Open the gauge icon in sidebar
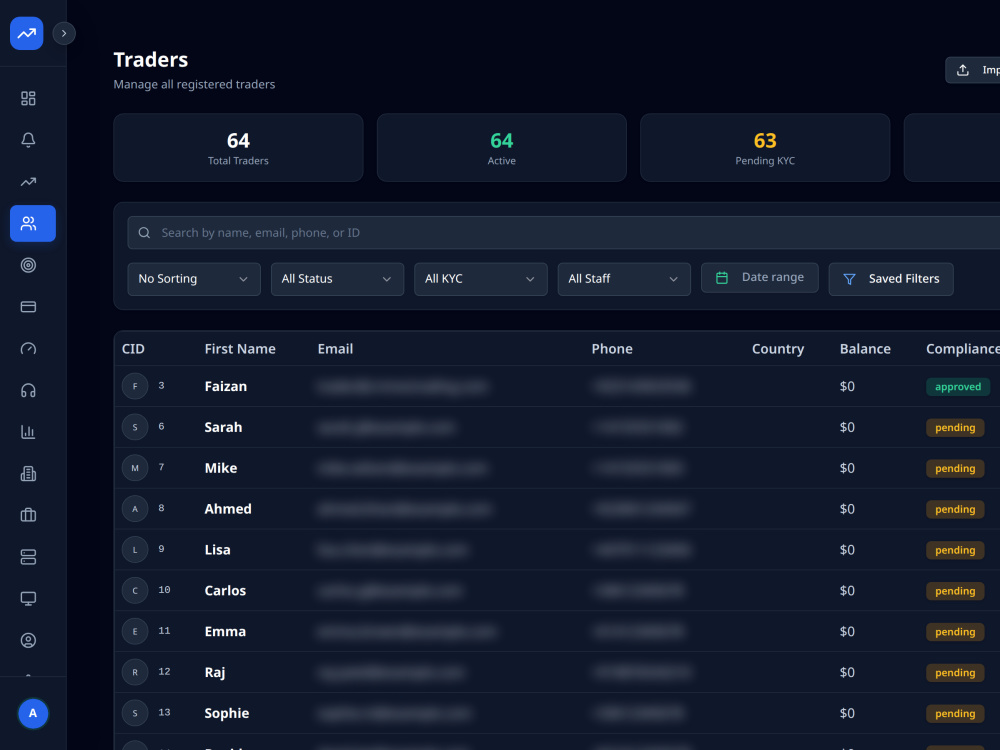1000x750 pixels. tap(28, 348)
